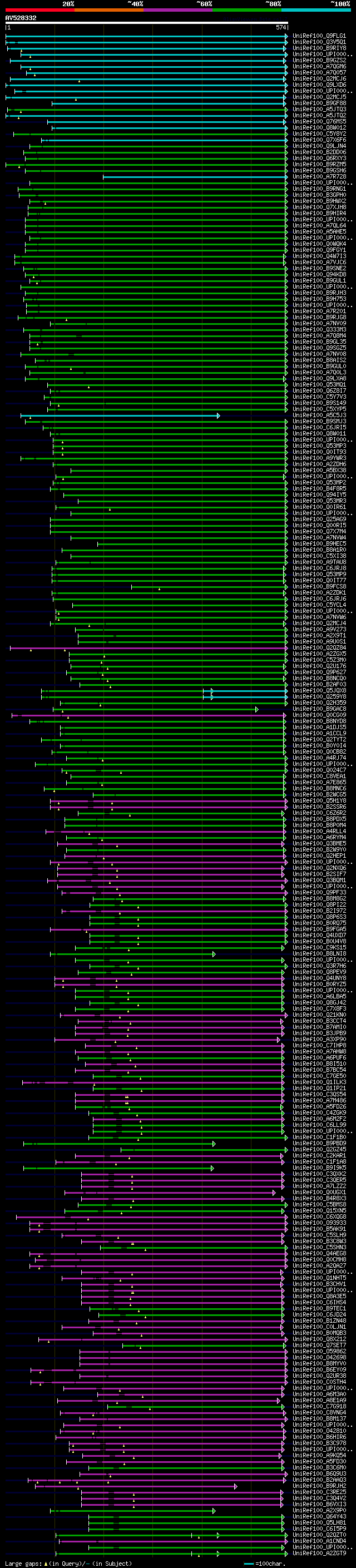Select hit label UniRef100_A7R728
356x1568 pixels.
coord(319,176)
